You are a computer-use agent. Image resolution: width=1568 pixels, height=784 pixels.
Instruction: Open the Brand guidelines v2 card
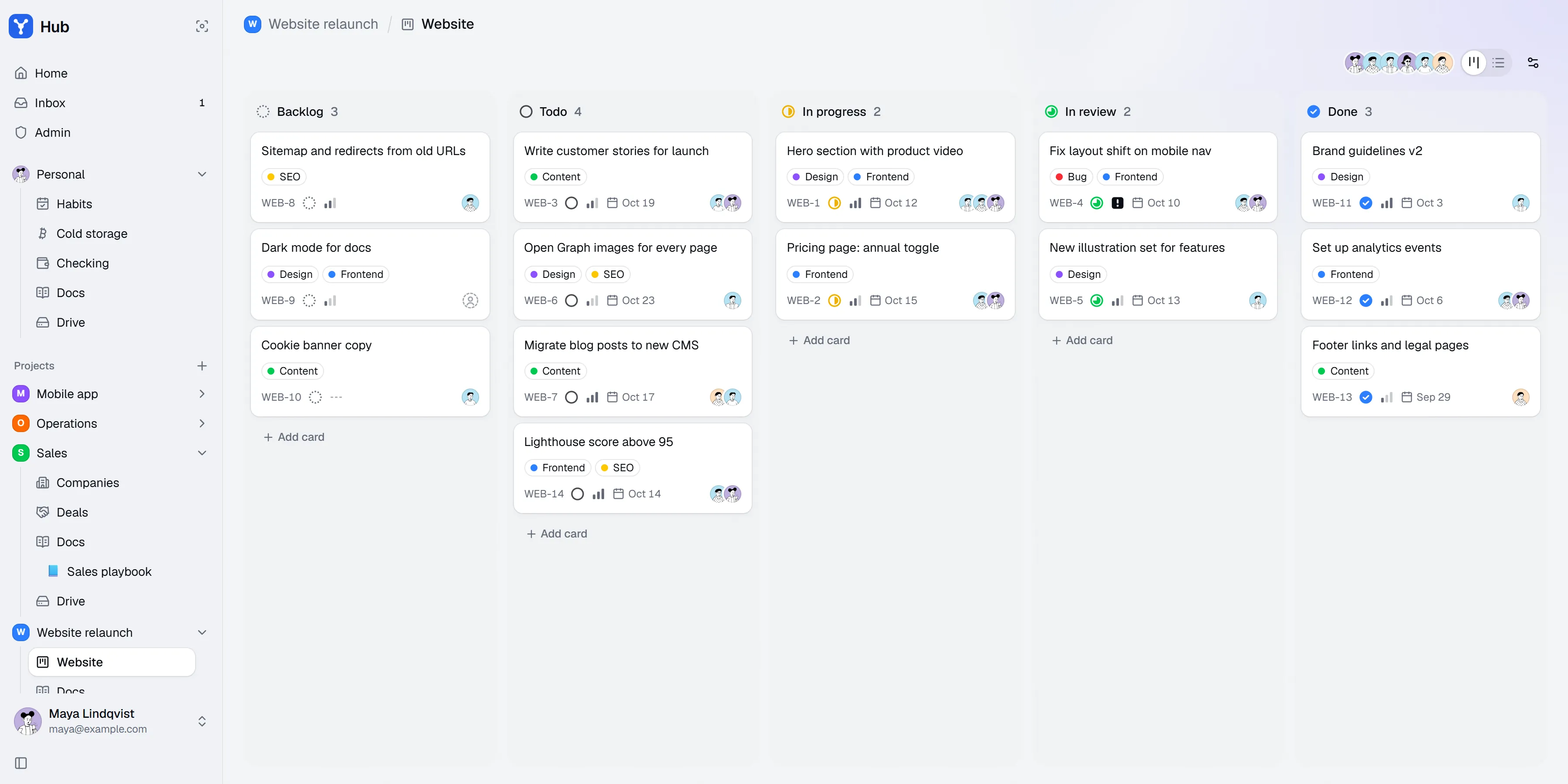tap(1420, 177)
